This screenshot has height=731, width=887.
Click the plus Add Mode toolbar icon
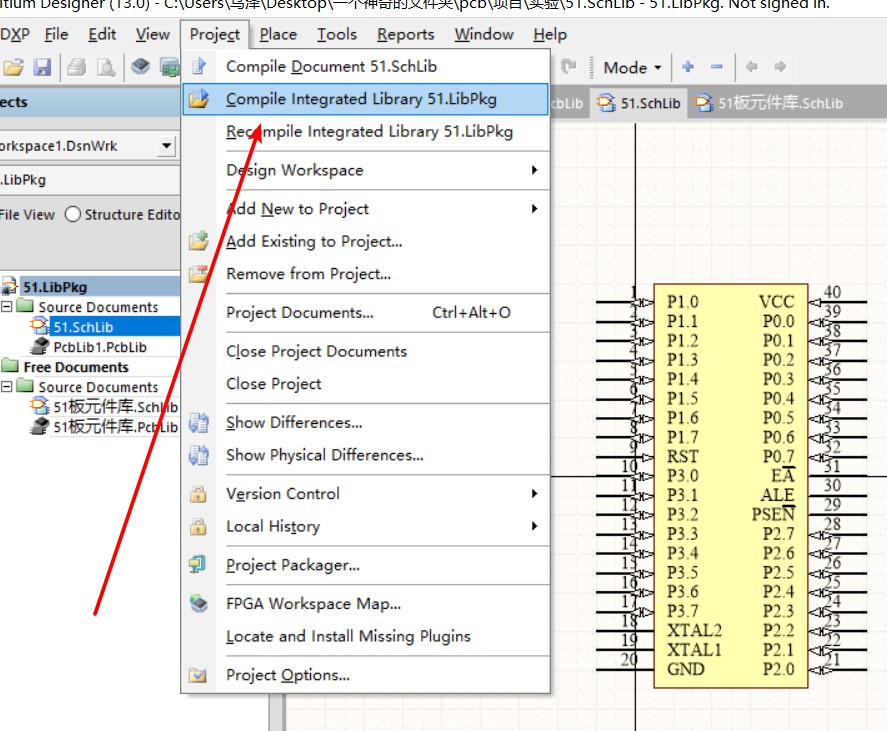[x=688, y=67]
